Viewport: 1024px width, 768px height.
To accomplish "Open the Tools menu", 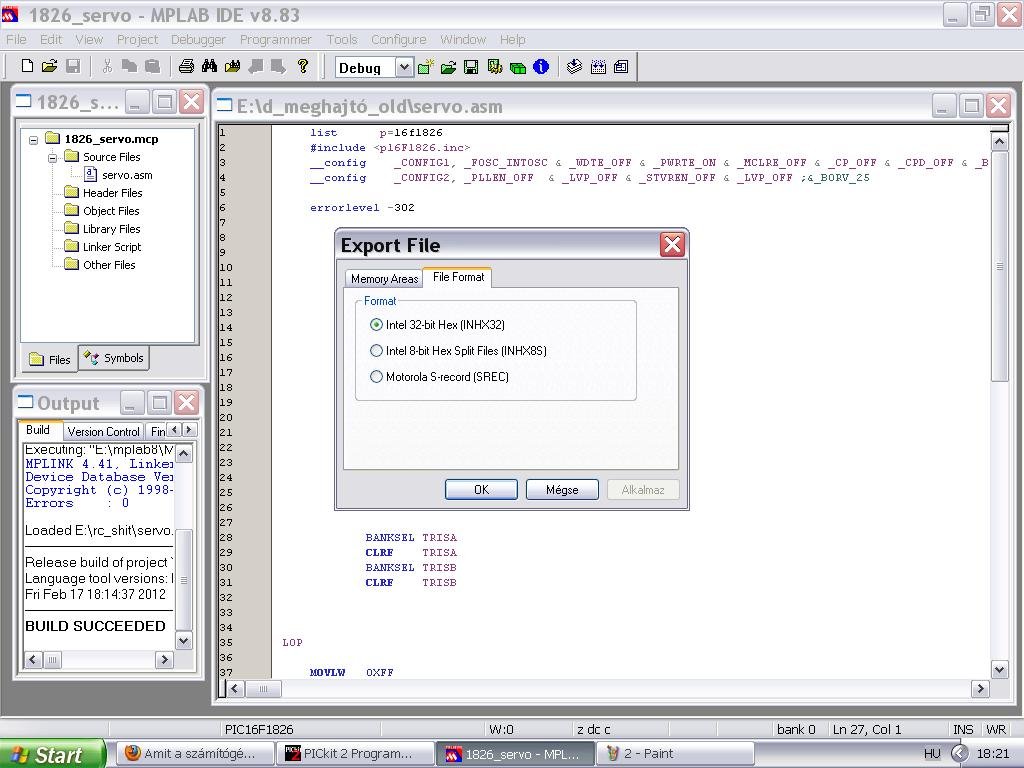I will [x=342, y=39].
